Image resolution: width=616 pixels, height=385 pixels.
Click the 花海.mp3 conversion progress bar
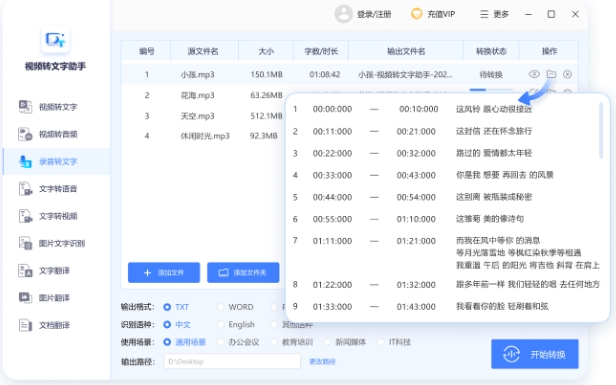point(491,90)
